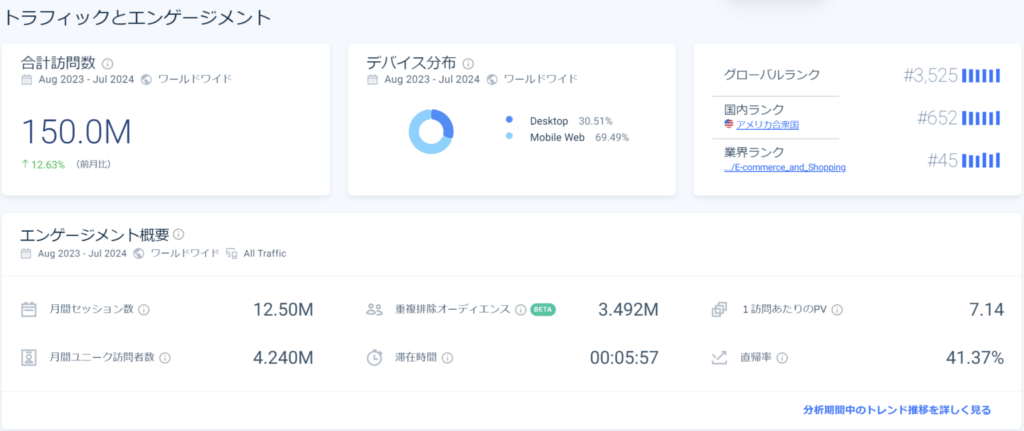The width and height of the screenshot is (1024, 431).
Task: Click Desktop legend blue dot
Action: [x=509, y=120]
